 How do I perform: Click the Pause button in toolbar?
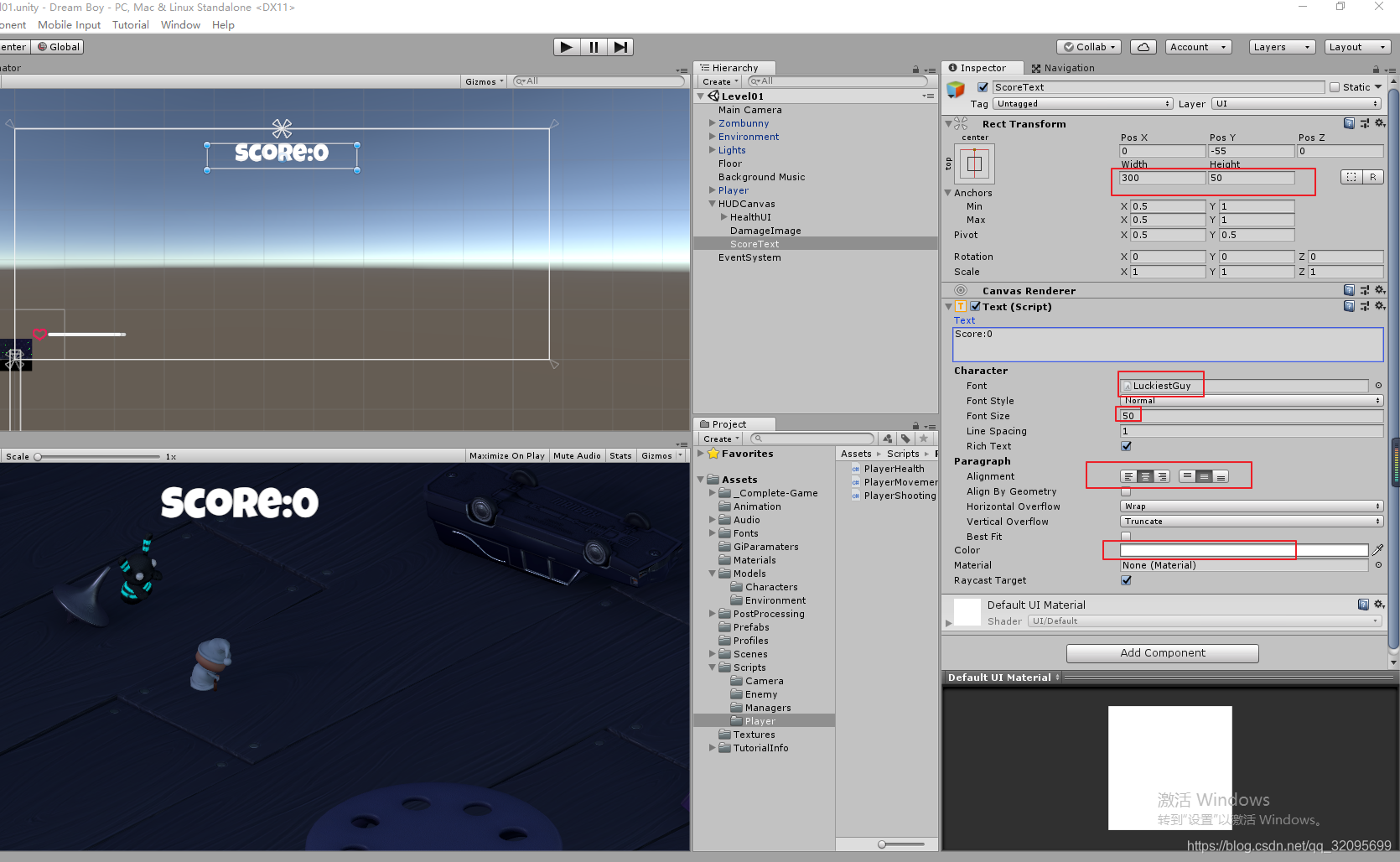point(594,47)
